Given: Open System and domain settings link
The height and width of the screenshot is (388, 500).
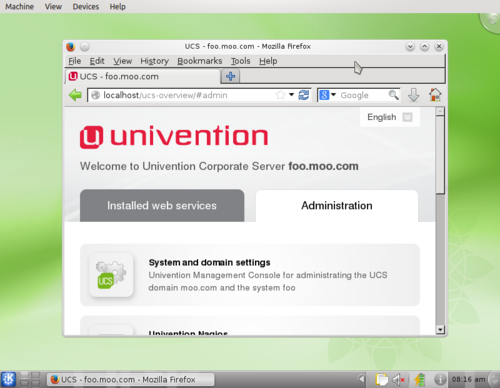Looking at the screenshot, I should 209,263.
